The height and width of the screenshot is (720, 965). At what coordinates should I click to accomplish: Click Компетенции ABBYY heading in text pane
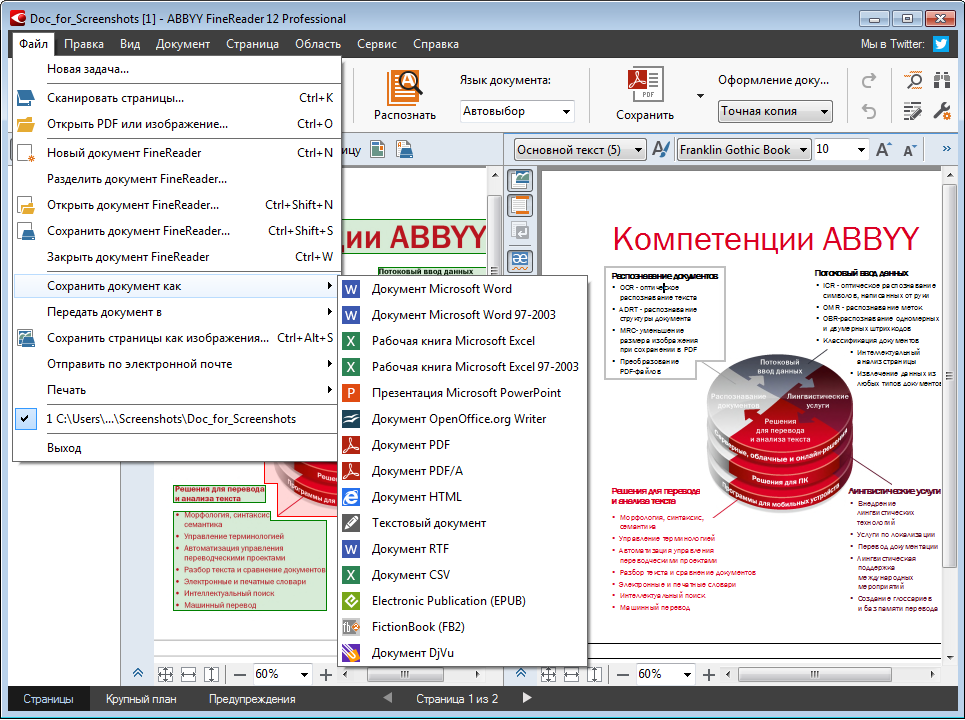pyautogui.click(x=766, y=239)
